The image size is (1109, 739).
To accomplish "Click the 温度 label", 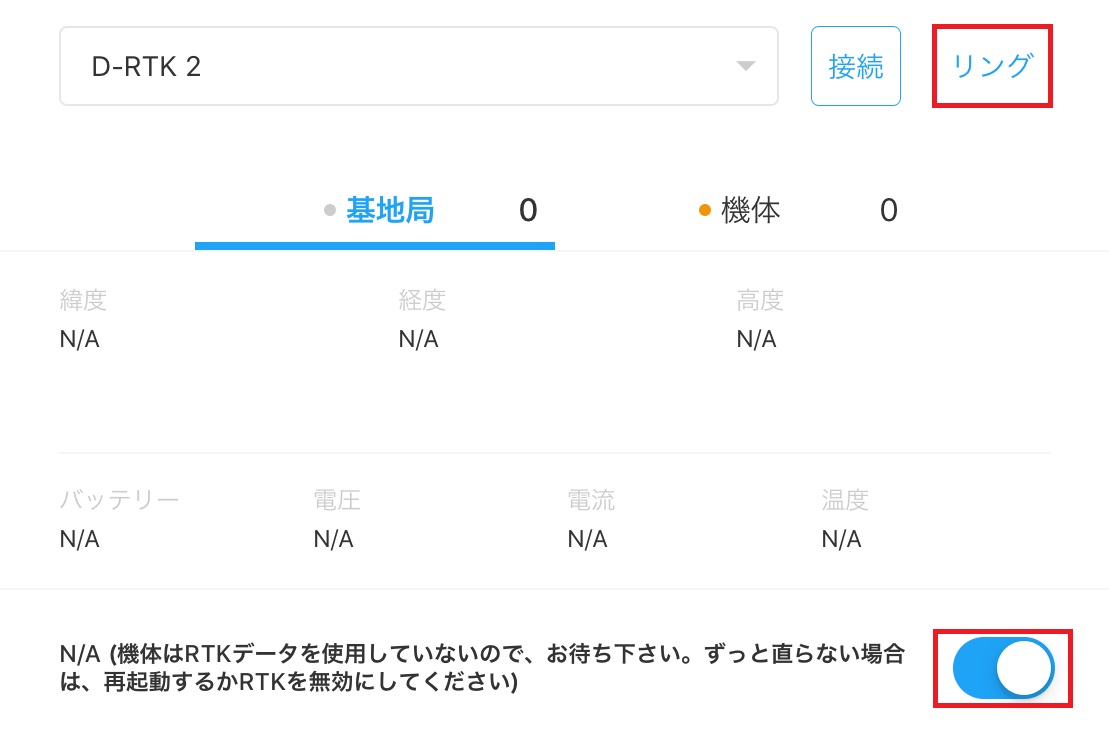I will (x=845, y=501).
